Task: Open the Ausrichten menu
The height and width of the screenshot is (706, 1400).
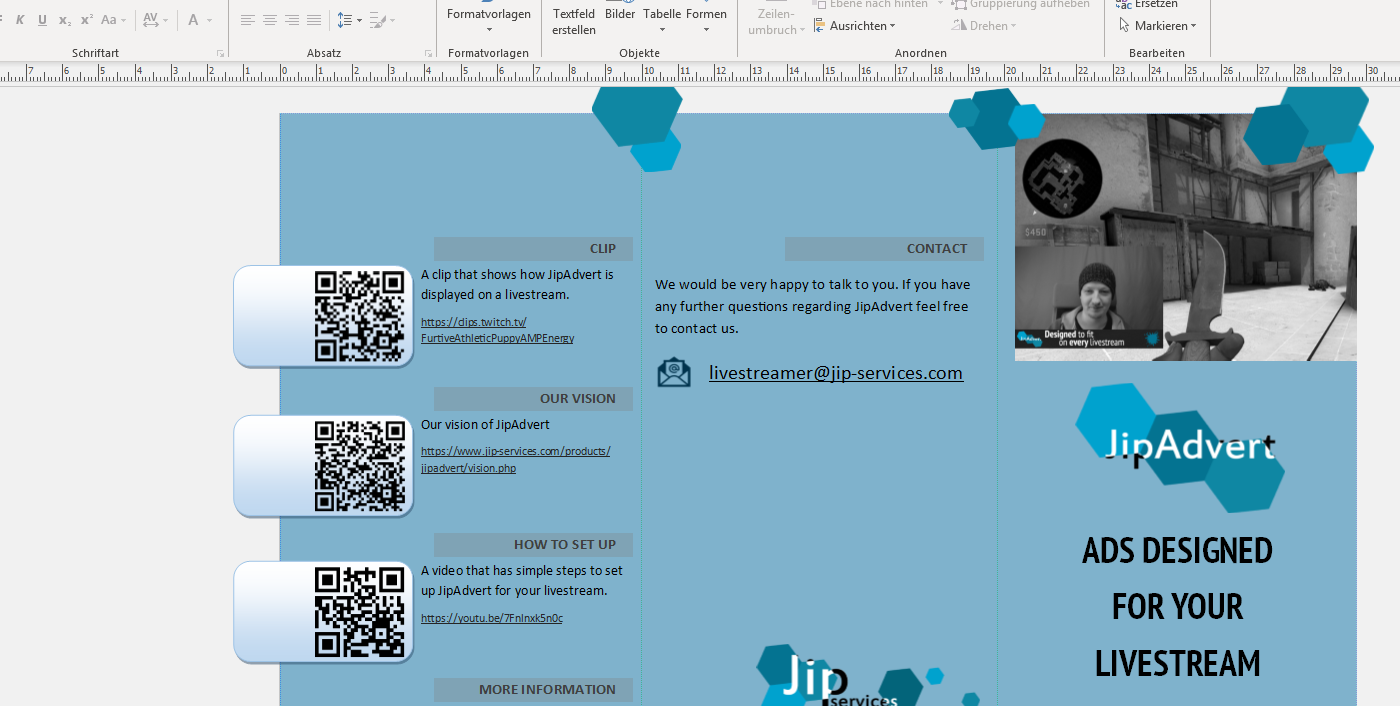Action: pyautogui.click(x=855, y=25)
